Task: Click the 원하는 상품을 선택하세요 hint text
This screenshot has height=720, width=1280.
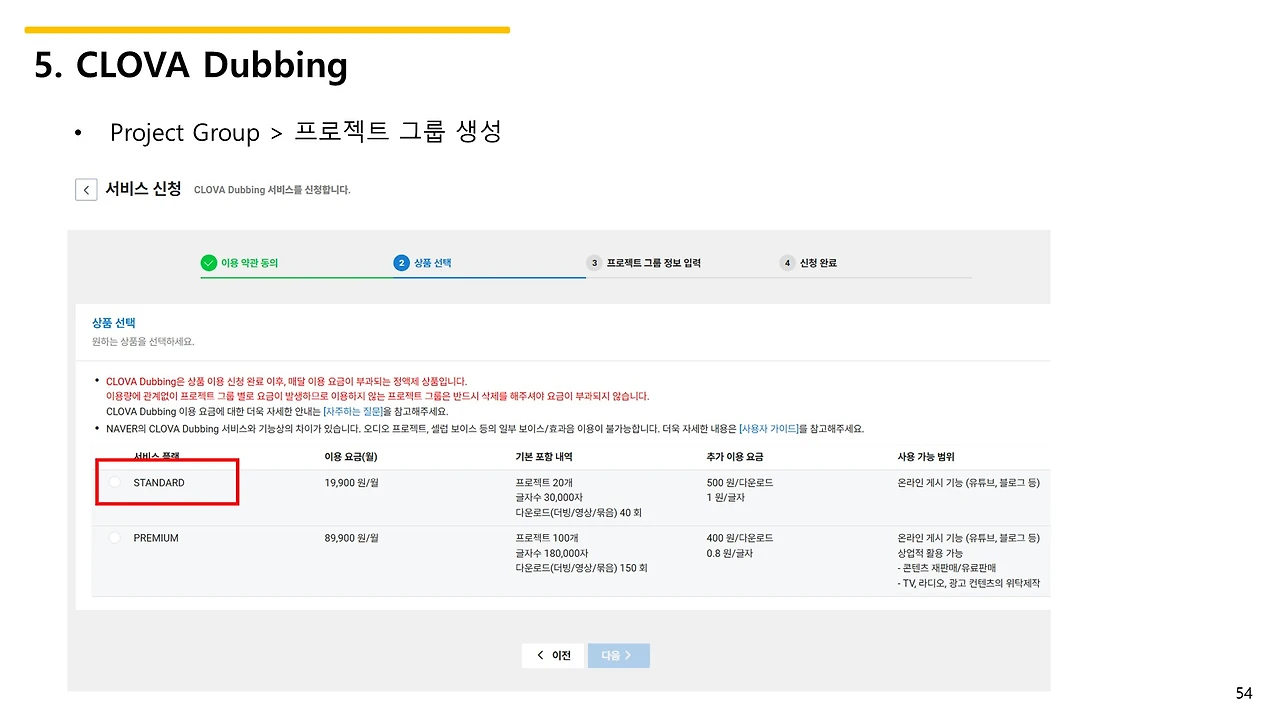Action: click(143, 341)
